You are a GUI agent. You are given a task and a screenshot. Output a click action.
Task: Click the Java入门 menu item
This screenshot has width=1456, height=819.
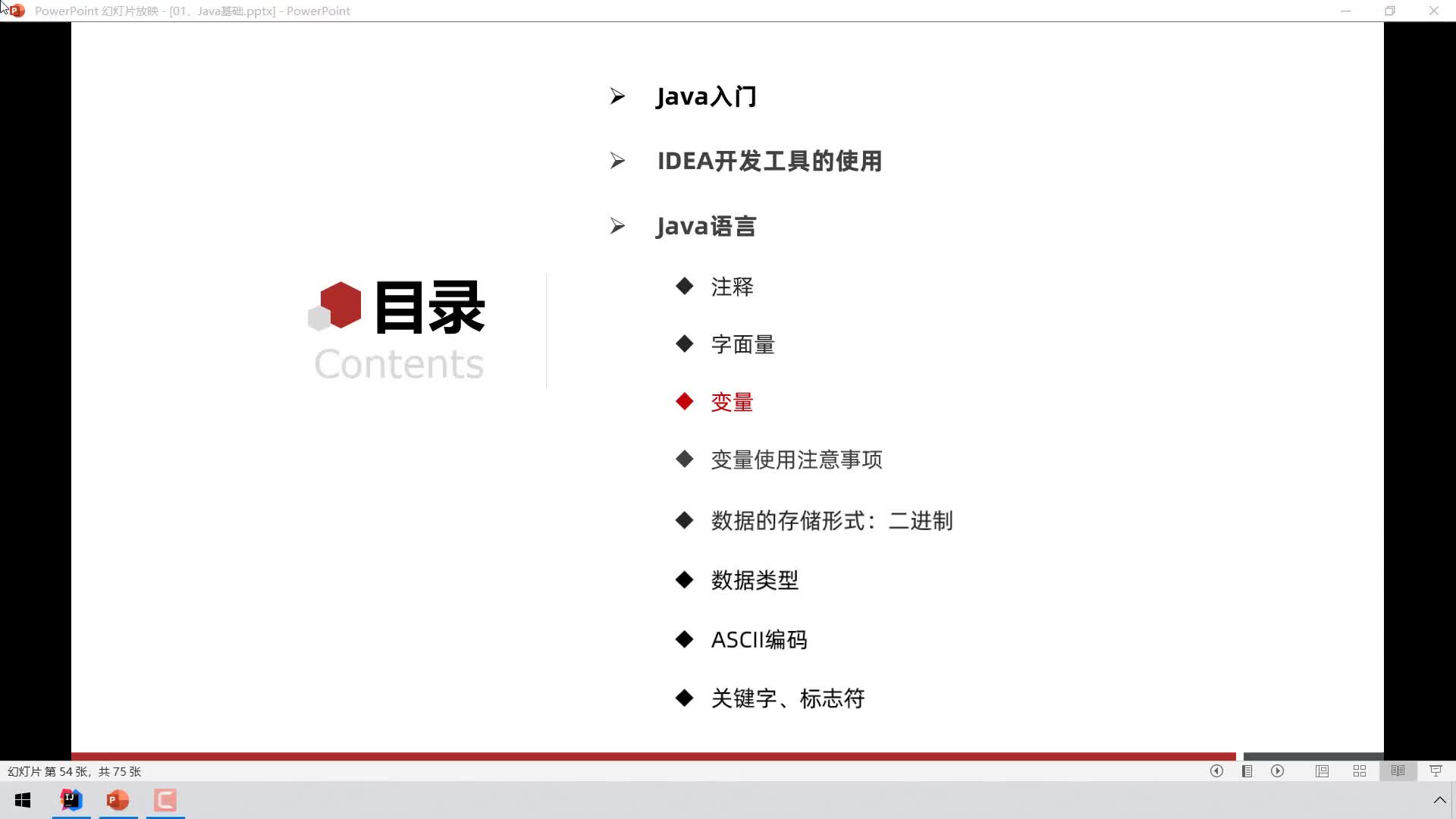tap(707, 96)
